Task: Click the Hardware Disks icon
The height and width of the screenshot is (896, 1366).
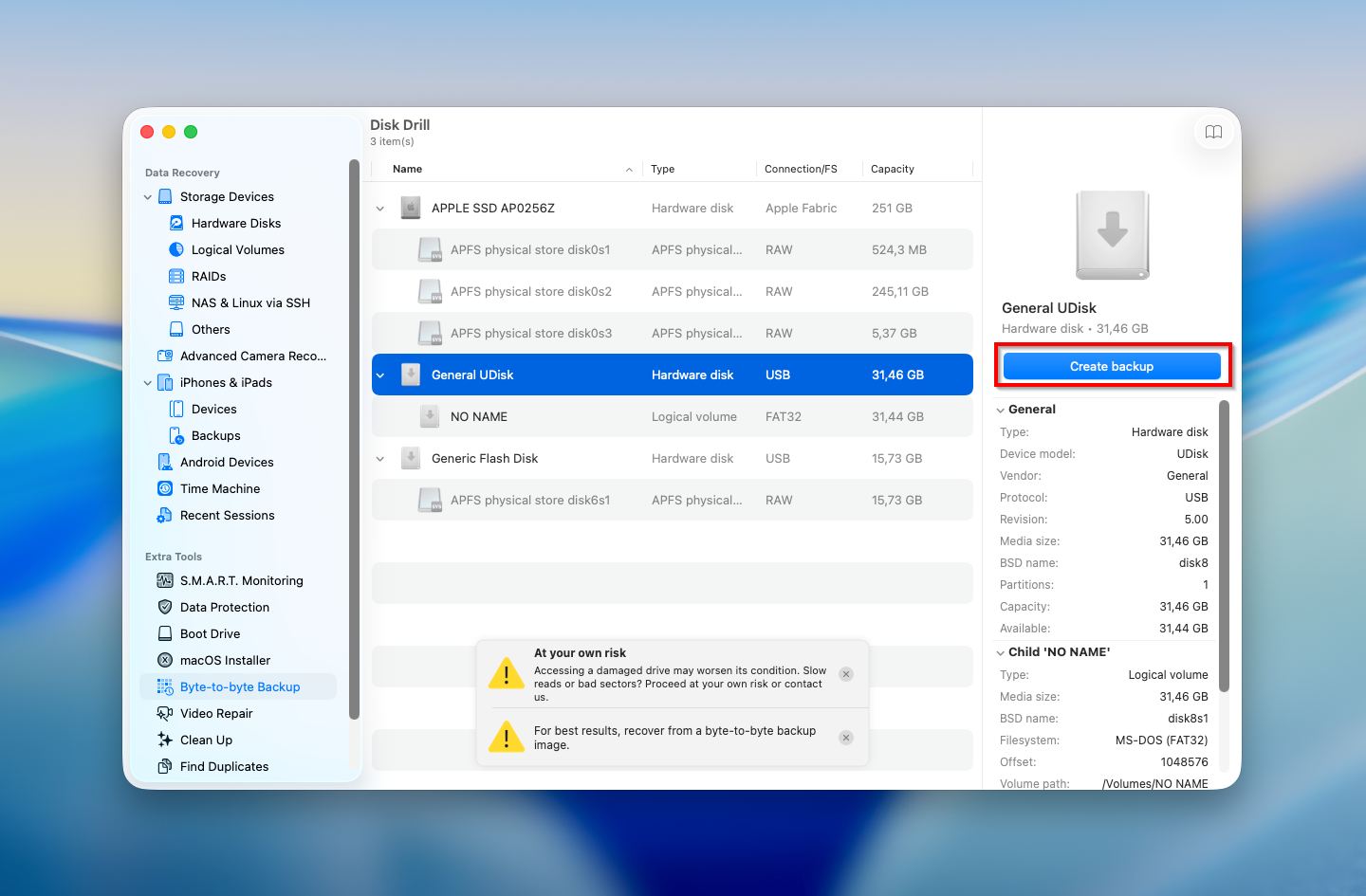Action: [x=176, y=223]
